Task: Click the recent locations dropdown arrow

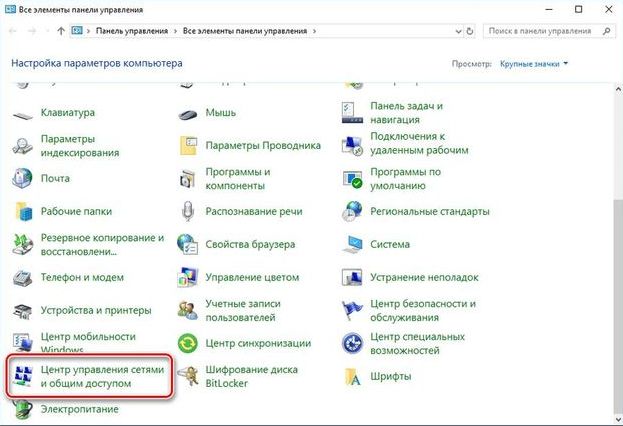Action: [47, 31]
